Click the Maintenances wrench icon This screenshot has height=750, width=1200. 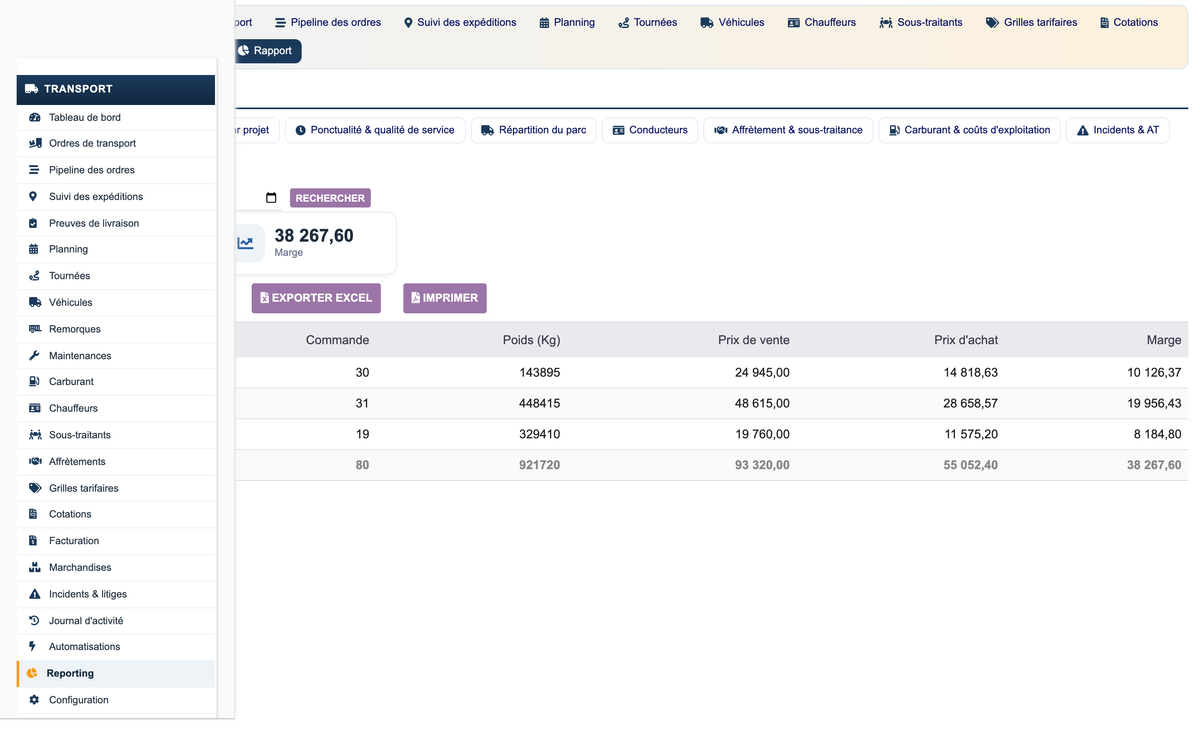34,355
